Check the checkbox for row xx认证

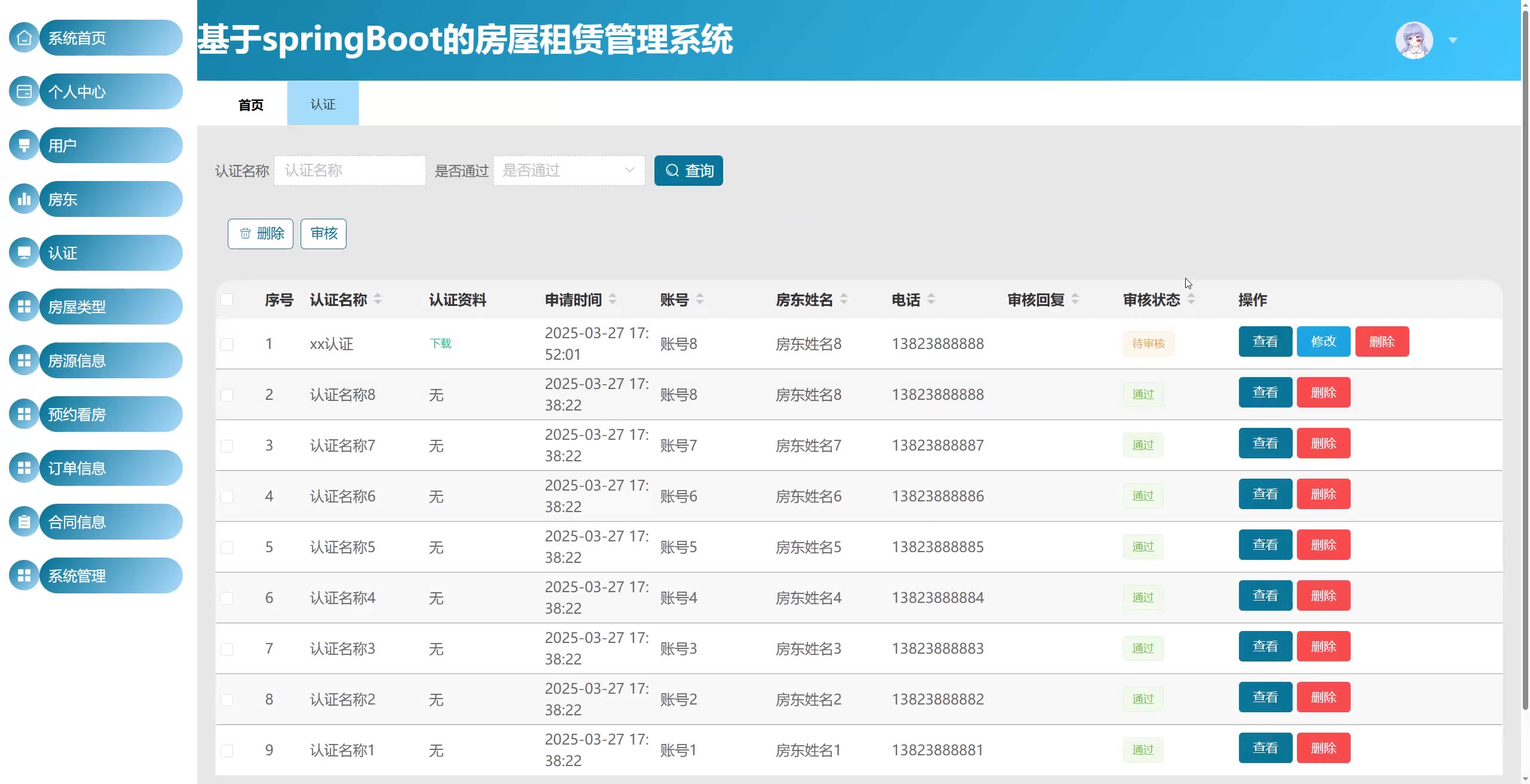227,344
